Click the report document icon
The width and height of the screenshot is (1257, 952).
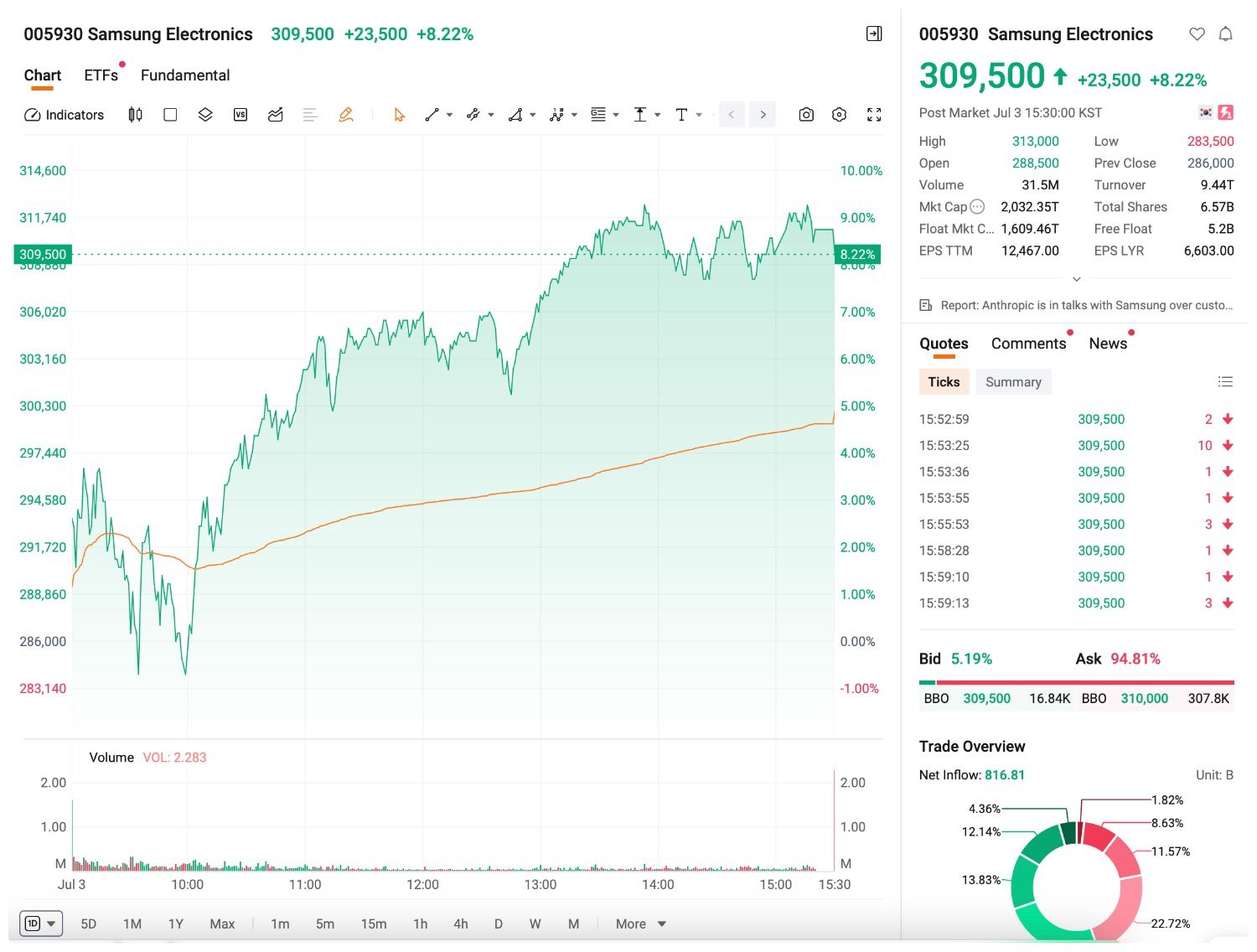coord(926,305)
